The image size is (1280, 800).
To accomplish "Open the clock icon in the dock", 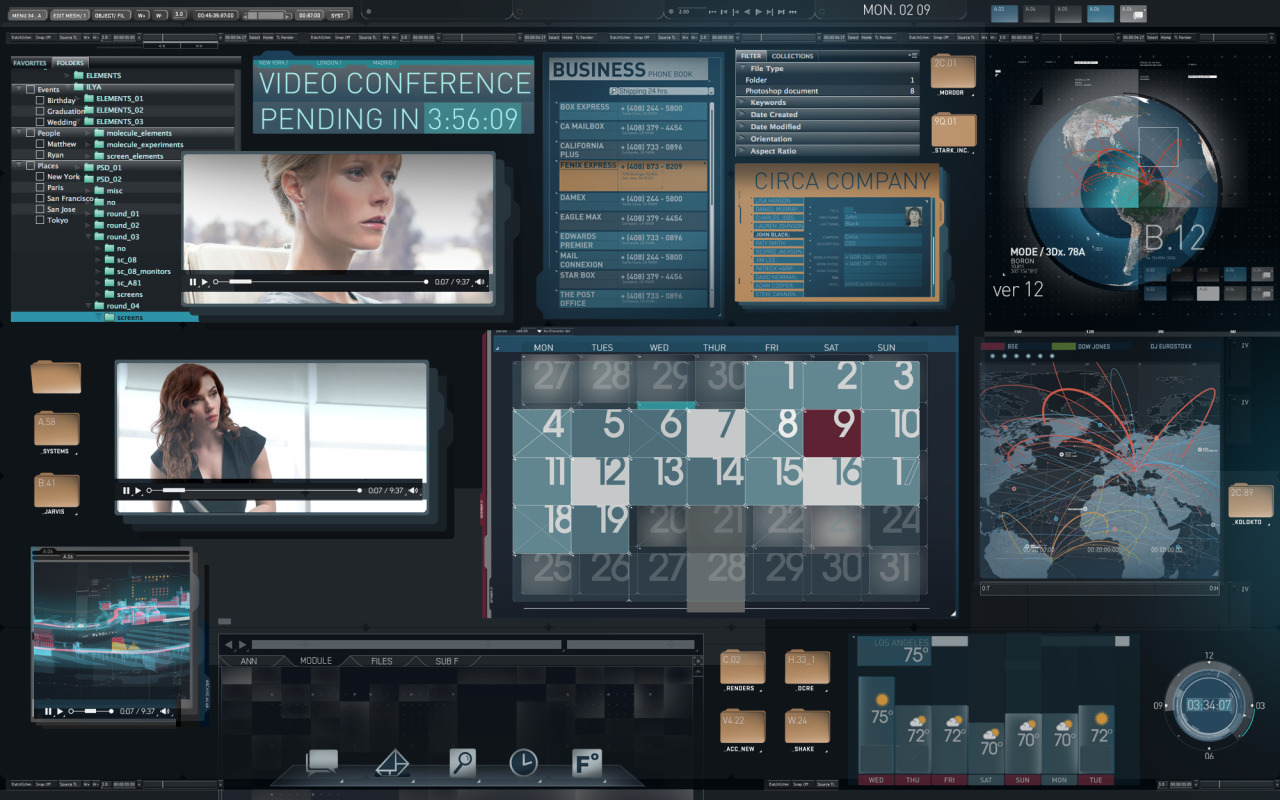I will pyautogui.click(x=523, y=763).
